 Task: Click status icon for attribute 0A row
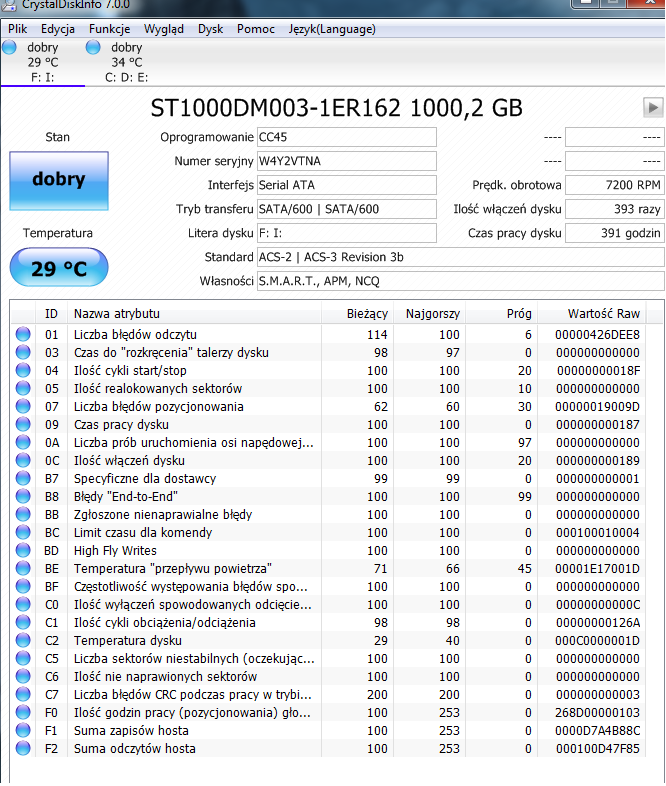(23, 443)
